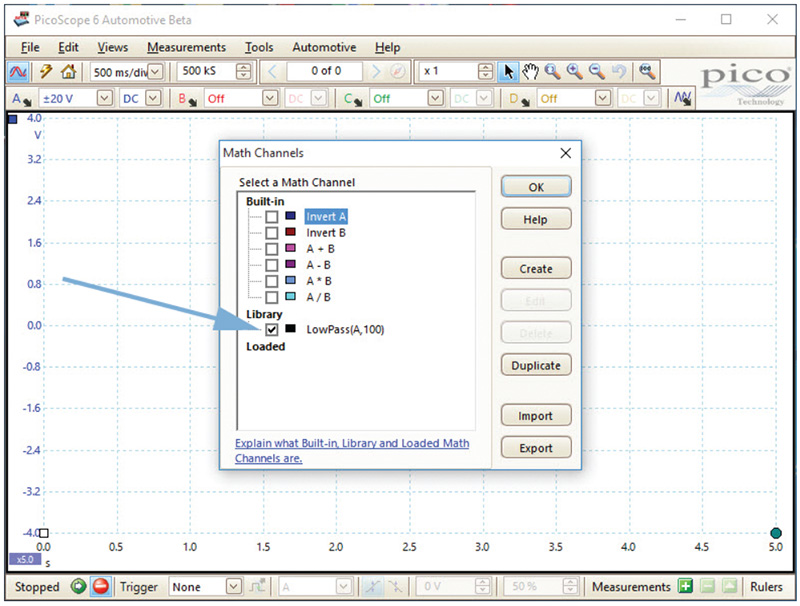Open Channel C Off range dropdown
Image resolution: width=800 pixels, height=606 pixels.
[x=435, y=98]
